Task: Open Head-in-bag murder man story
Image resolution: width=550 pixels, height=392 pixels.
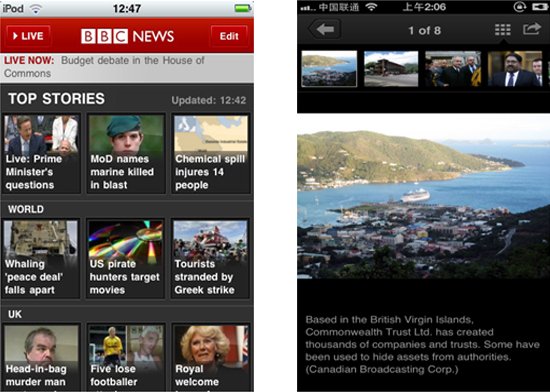Action: click(41, 358)
